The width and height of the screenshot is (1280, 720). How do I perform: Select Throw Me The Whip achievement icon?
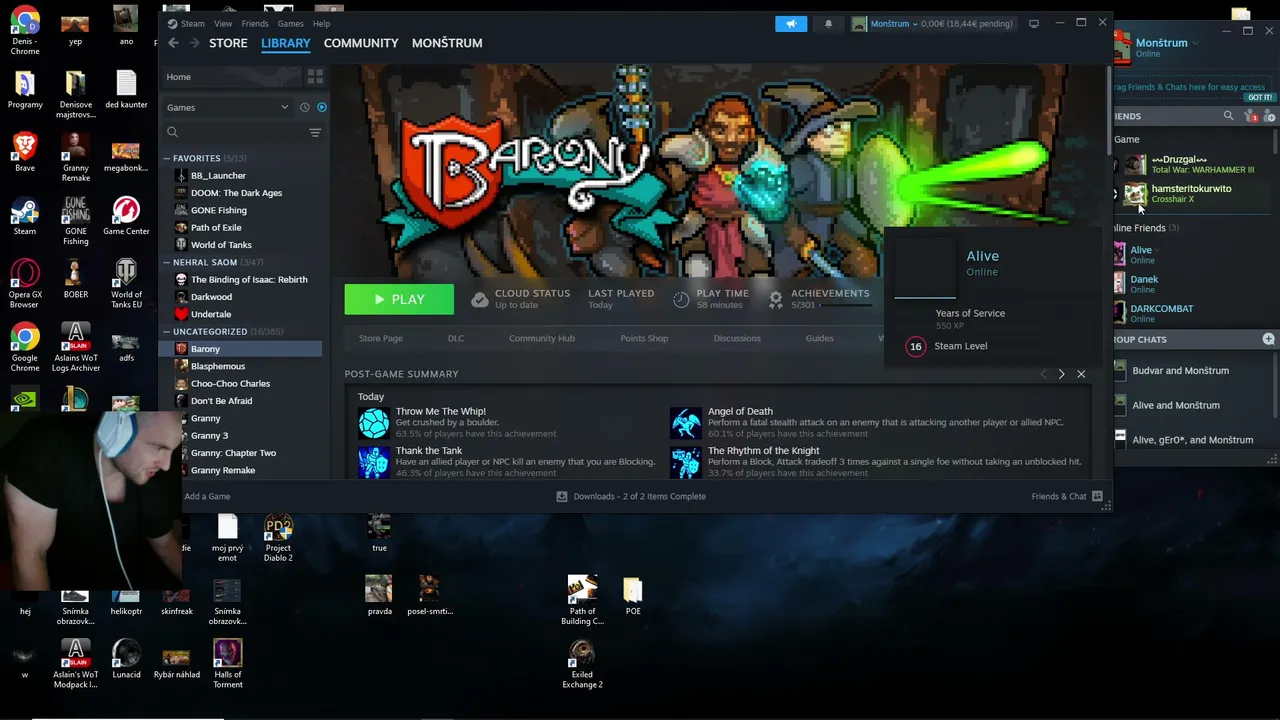pyautogui.click(x=374, y=422)
